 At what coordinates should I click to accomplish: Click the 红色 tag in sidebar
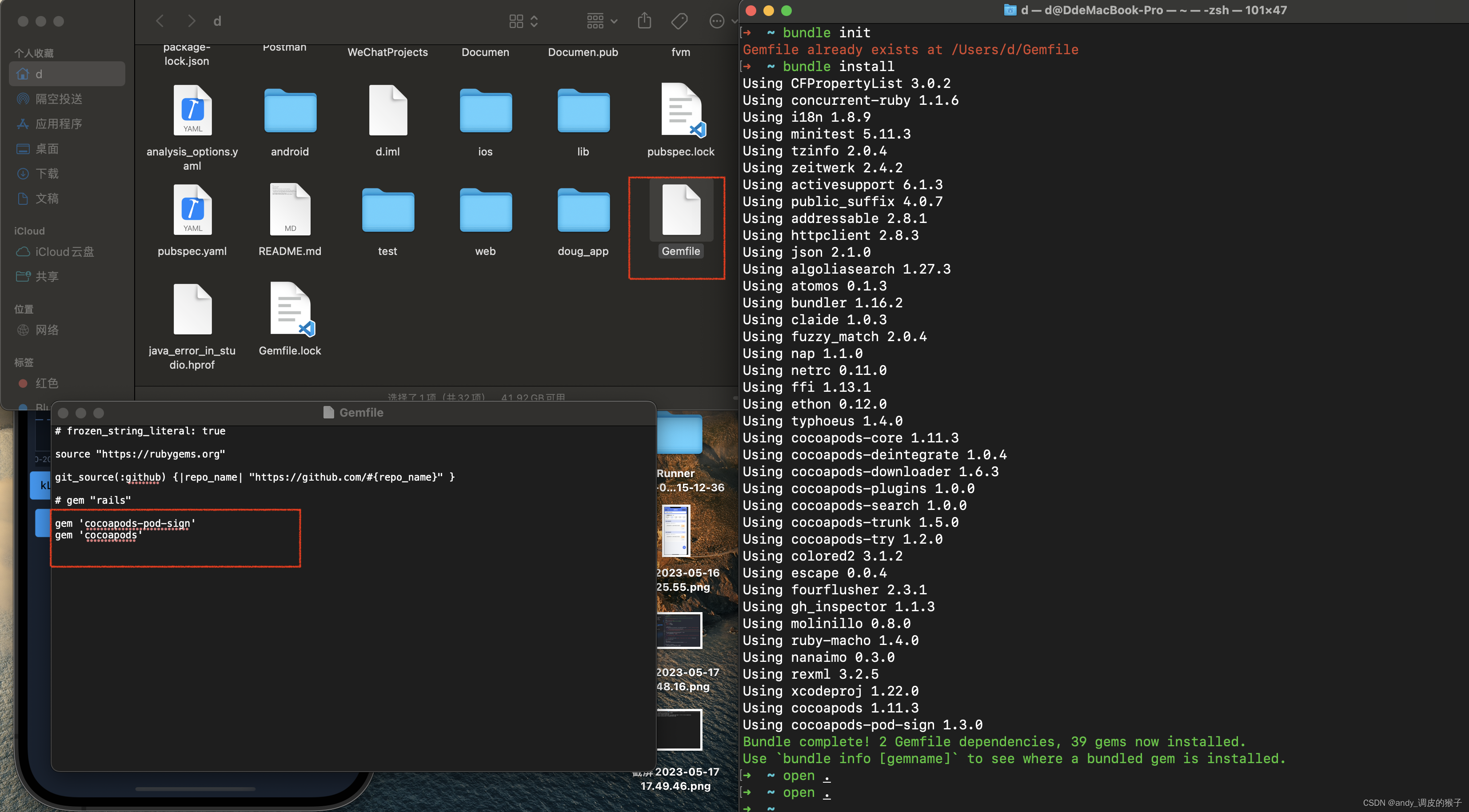47,383
